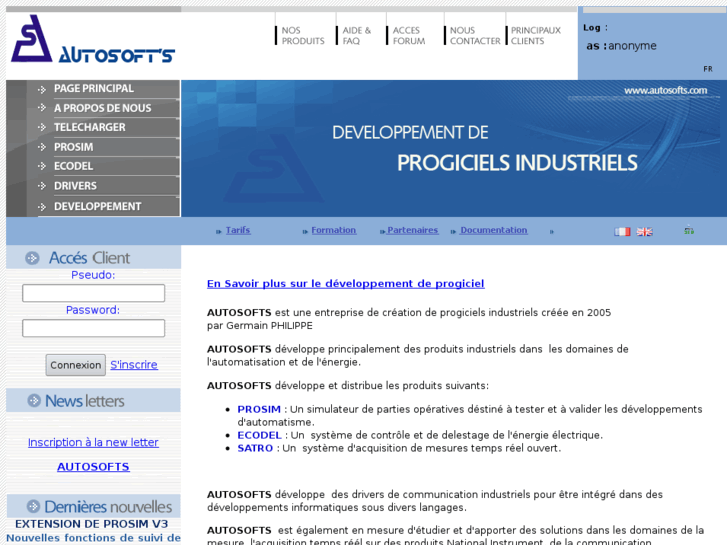Viewport: 727px width, 545px height.
Task: Click the round icon next to News letters
Action: 34,400
